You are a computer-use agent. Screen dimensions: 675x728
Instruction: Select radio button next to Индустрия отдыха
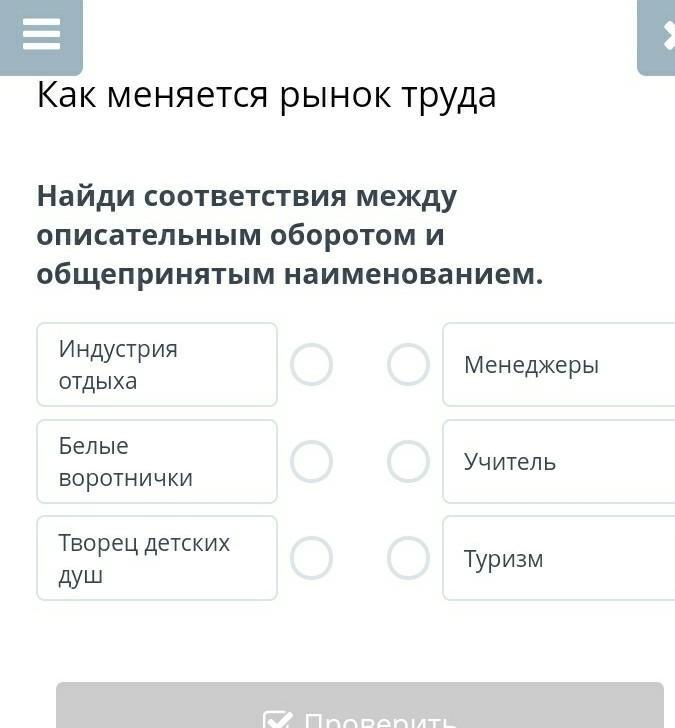tap(311, 365)
